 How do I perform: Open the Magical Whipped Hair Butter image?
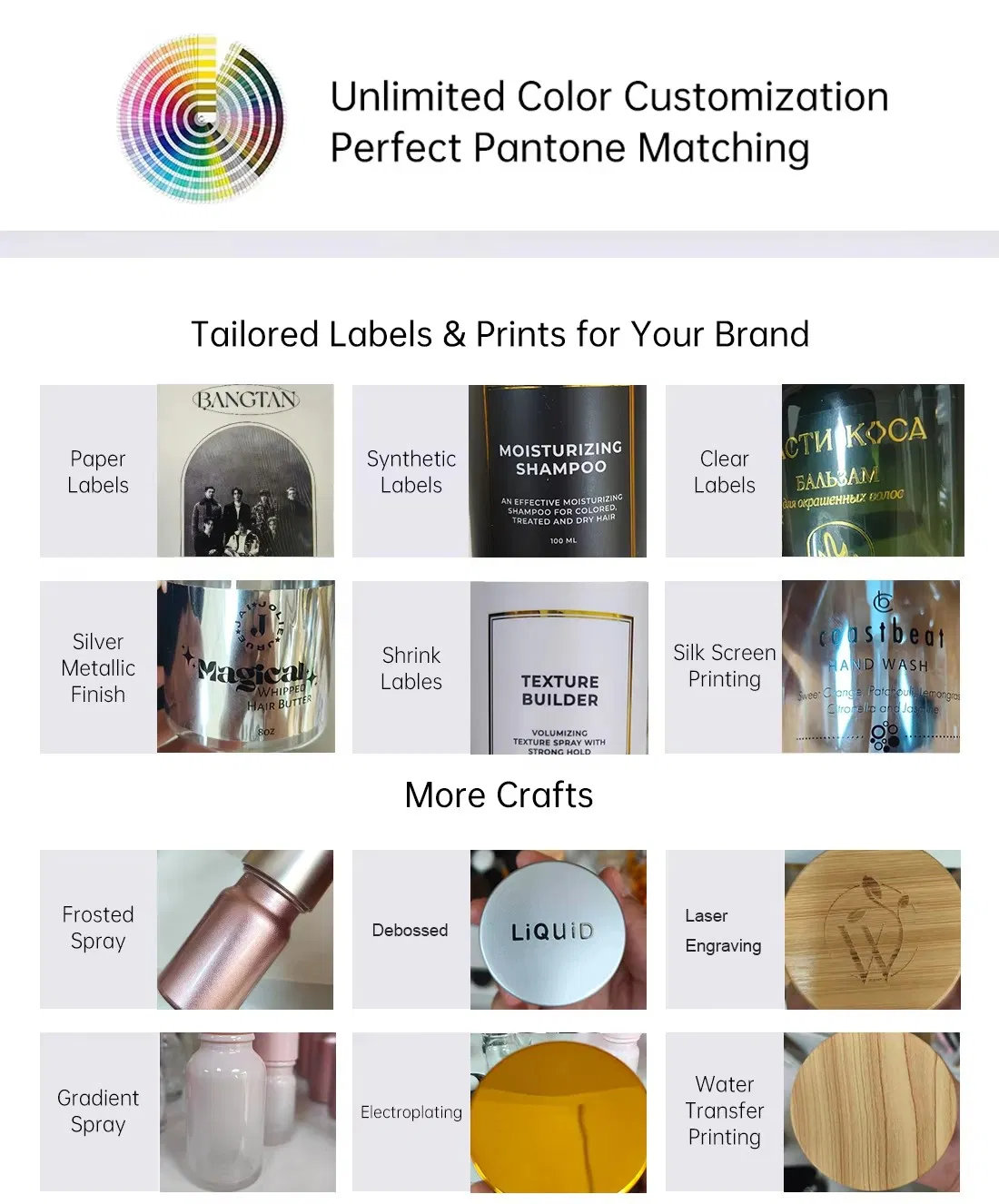245,666
